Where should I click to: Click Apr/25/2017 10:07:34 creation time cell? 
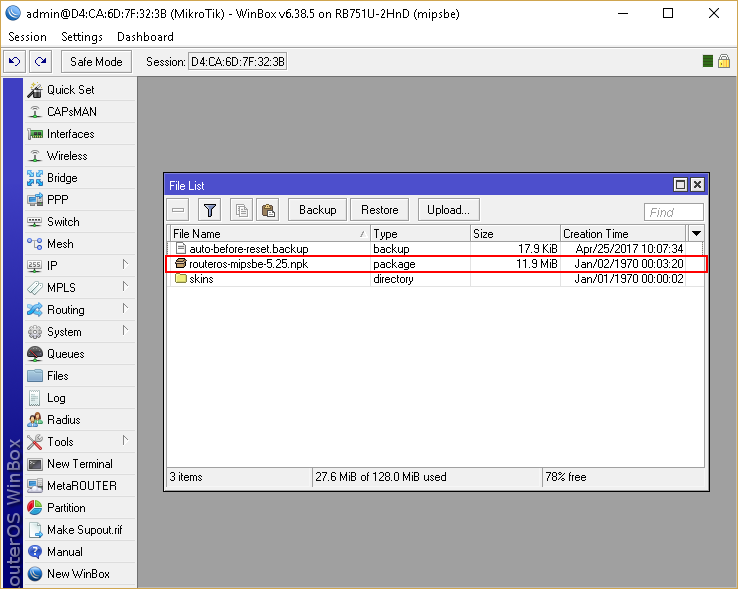tap(629, 249)
